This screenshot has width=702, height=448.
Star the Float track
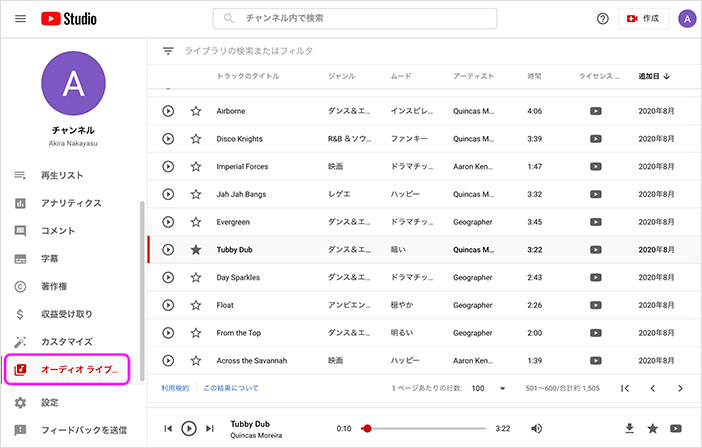[196, 305]
